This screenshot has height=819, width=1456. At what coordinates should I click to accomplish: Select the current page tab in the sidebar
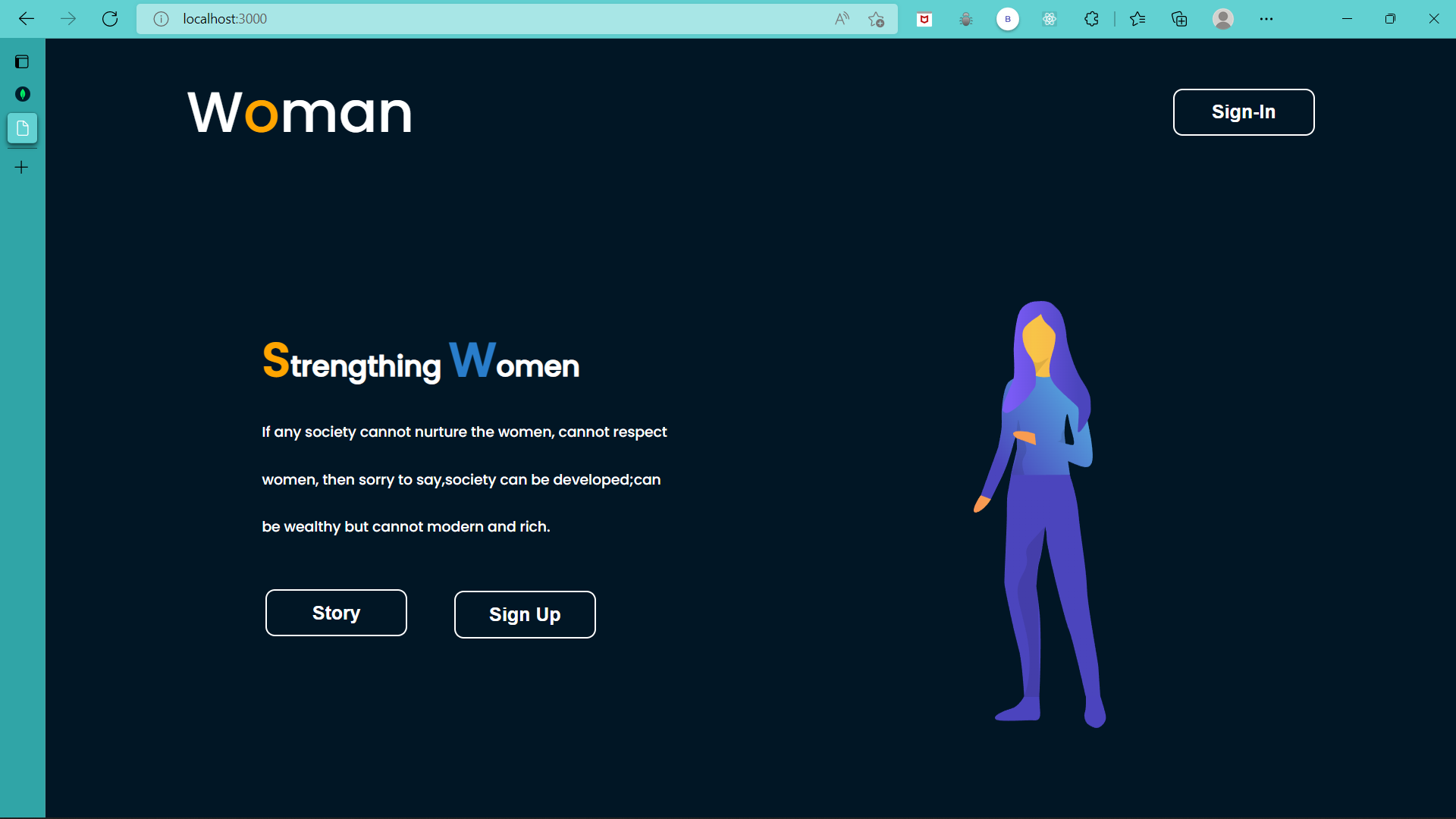pyautogui.click(x=22, y=128)
